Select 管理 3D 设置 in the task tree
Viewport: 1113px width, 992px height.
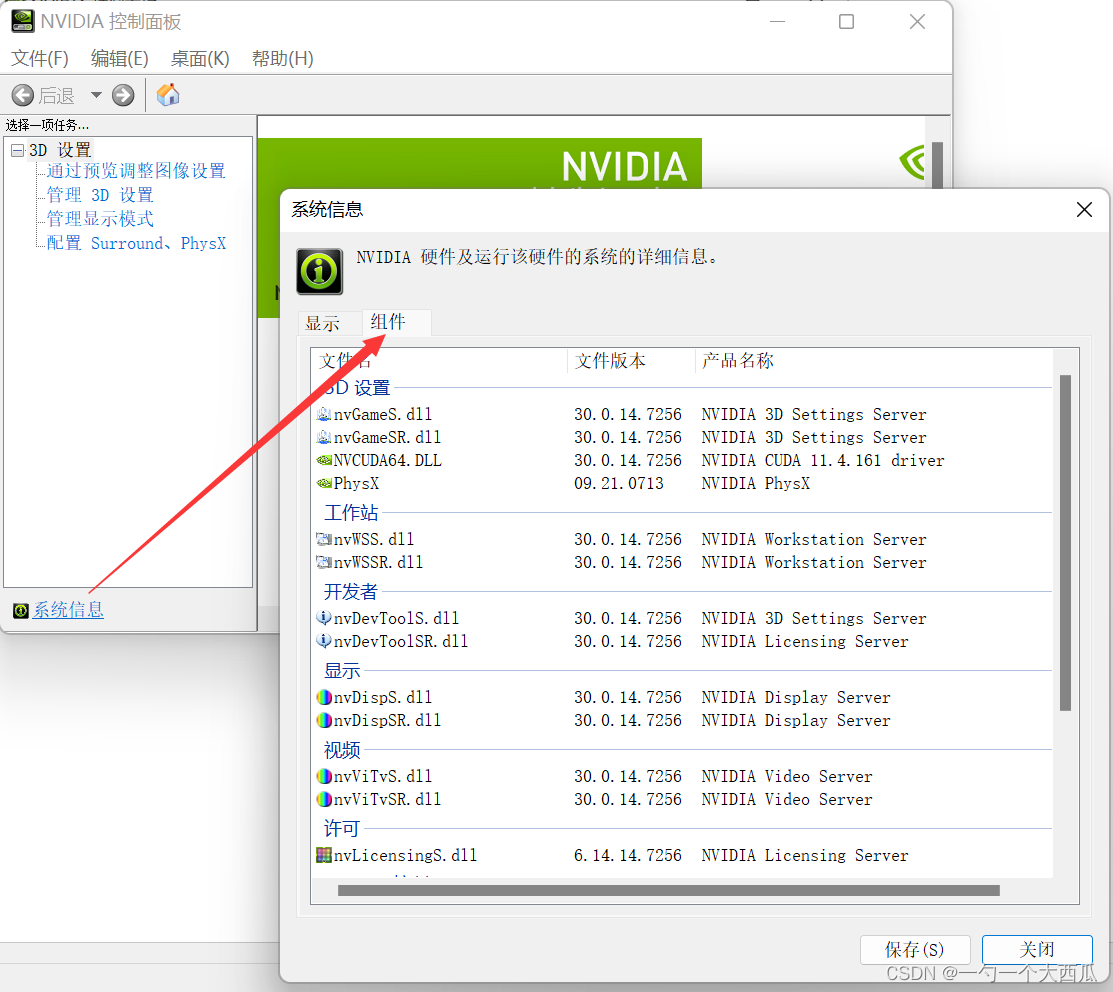(99, 194)
